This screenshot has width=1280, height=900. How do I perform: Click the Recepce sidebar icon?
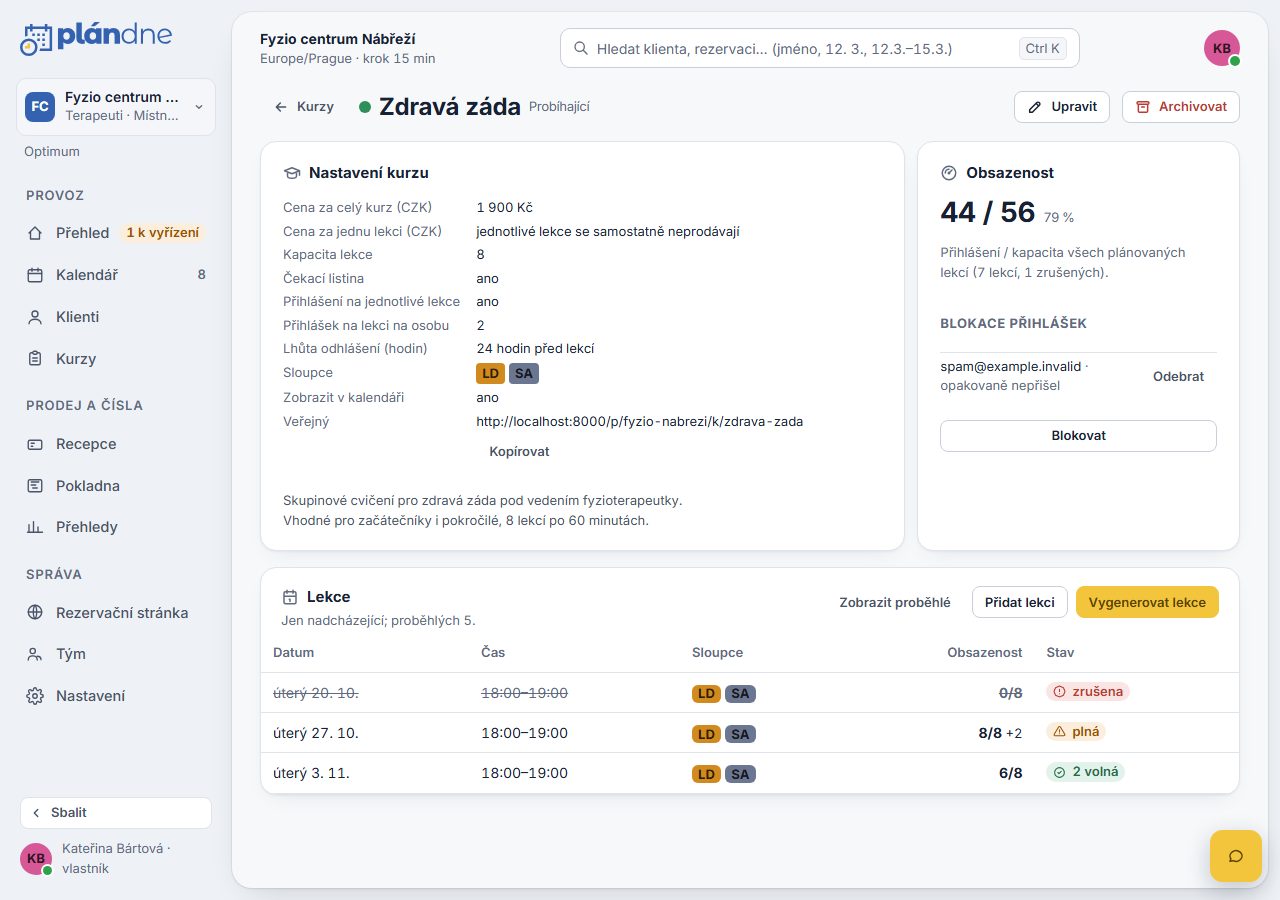pyautogui.click(x=35, y=444)
